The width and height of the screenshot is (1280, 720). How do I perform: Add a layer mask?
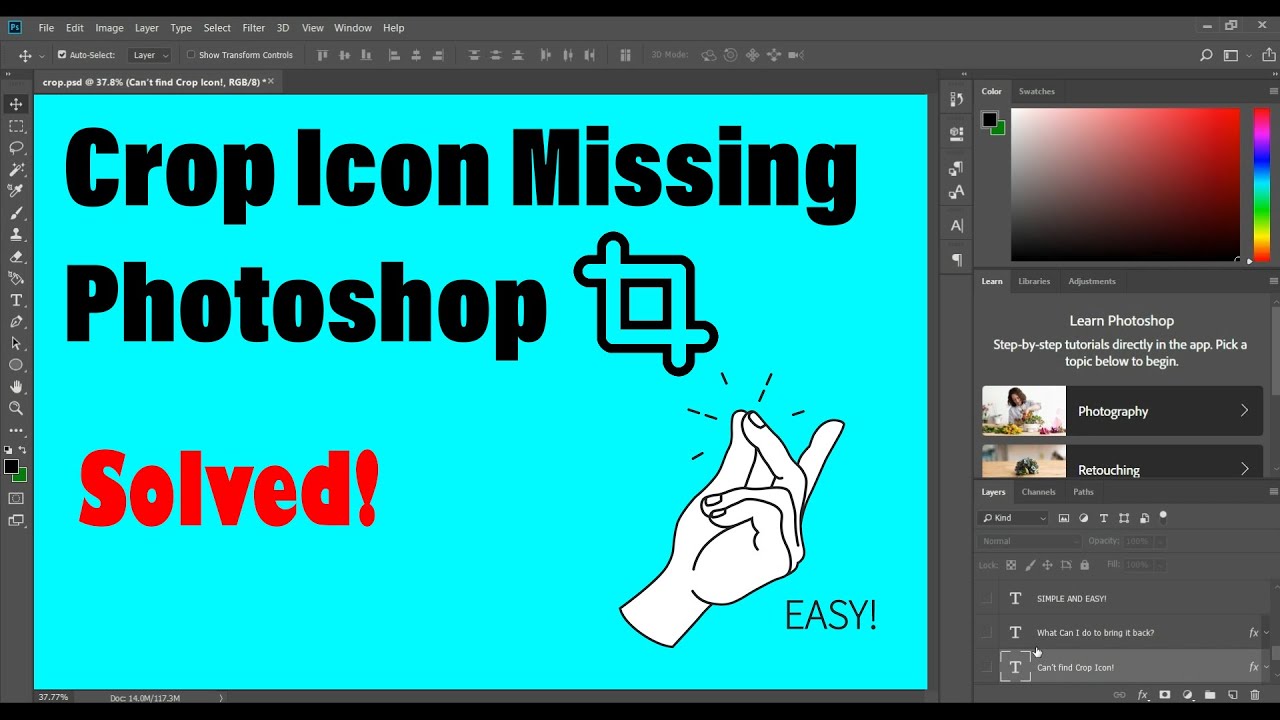[x=1164, y=694]
